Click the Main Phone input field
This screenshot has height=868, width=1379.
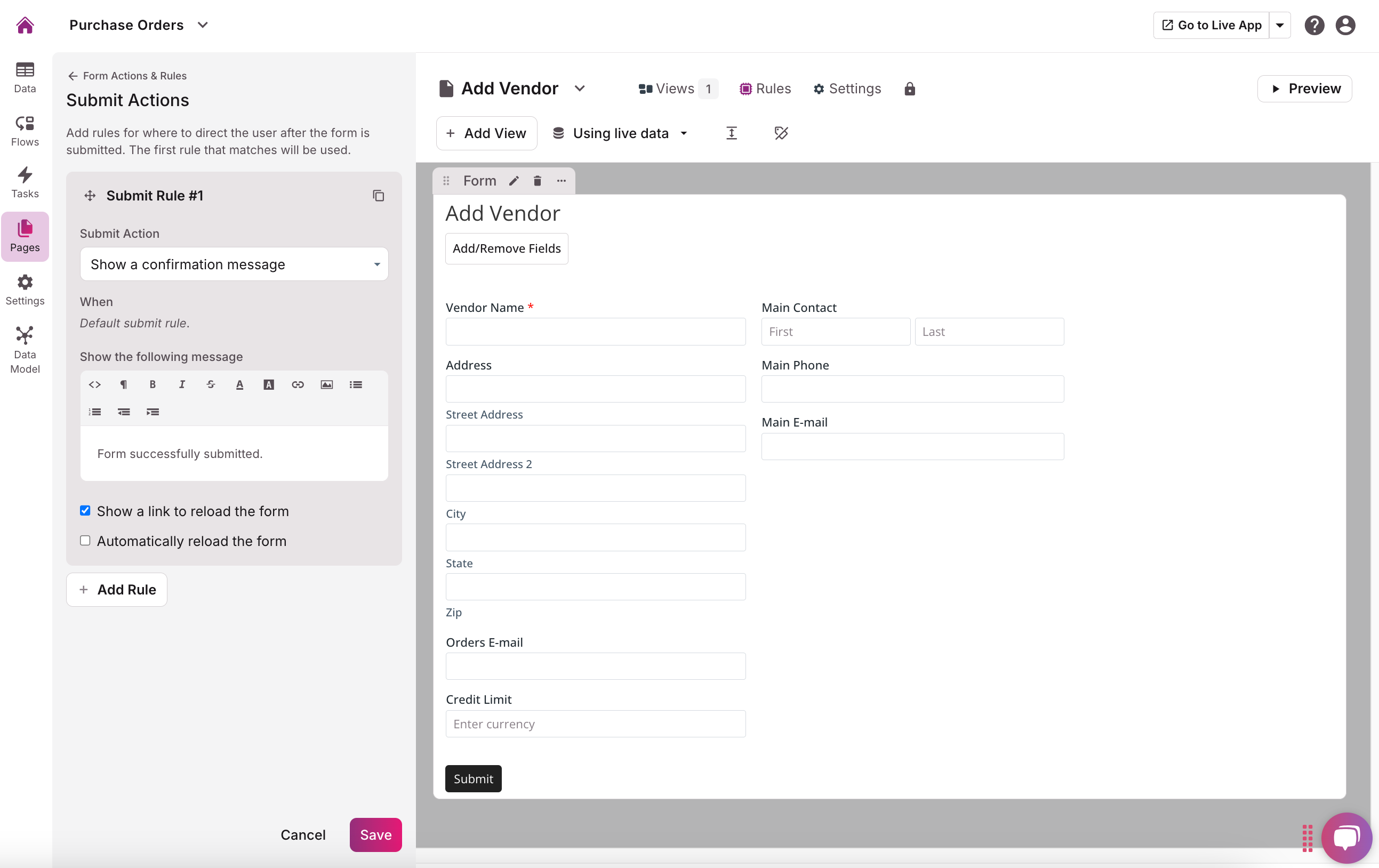pyautogui.click(x=913, y=389)
